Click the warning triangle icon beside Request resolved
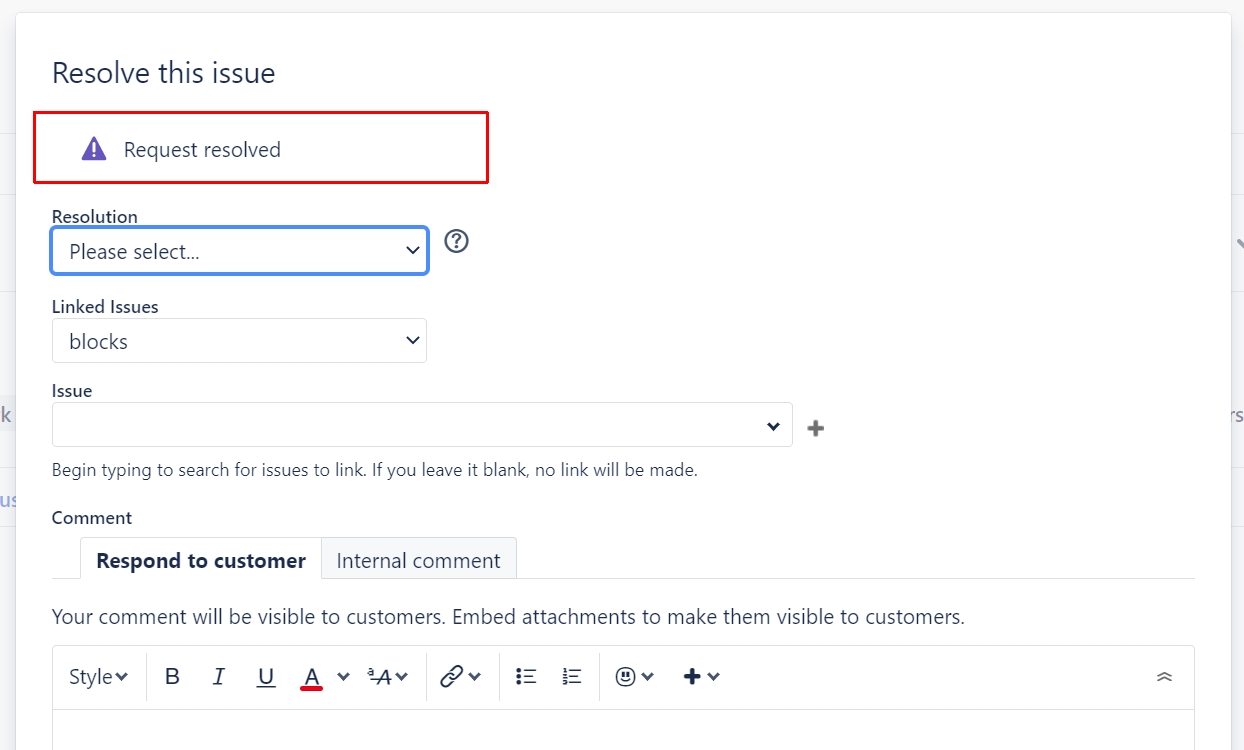The width and height of the screenshot is (1244, 750). click(x=94, y=149)
